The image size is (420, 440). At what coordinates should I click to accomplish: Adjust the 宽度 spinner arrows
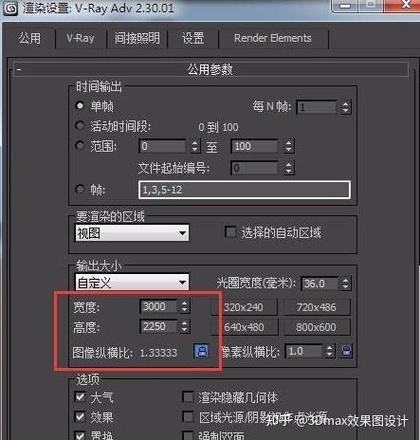click(184, 307)
